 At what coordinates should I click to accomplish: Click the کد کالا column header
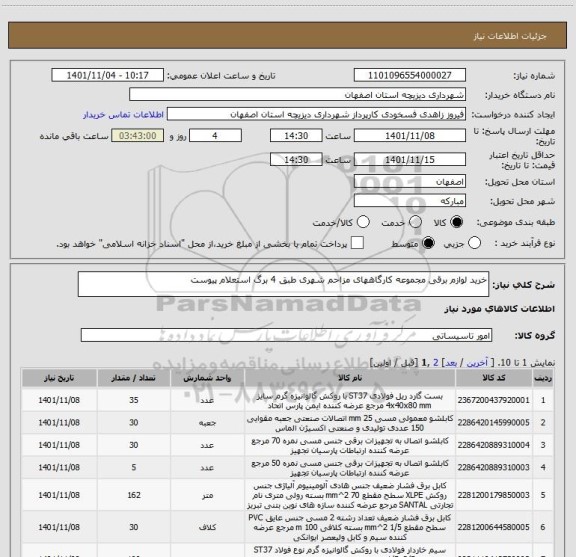click(x=493, y=378)
